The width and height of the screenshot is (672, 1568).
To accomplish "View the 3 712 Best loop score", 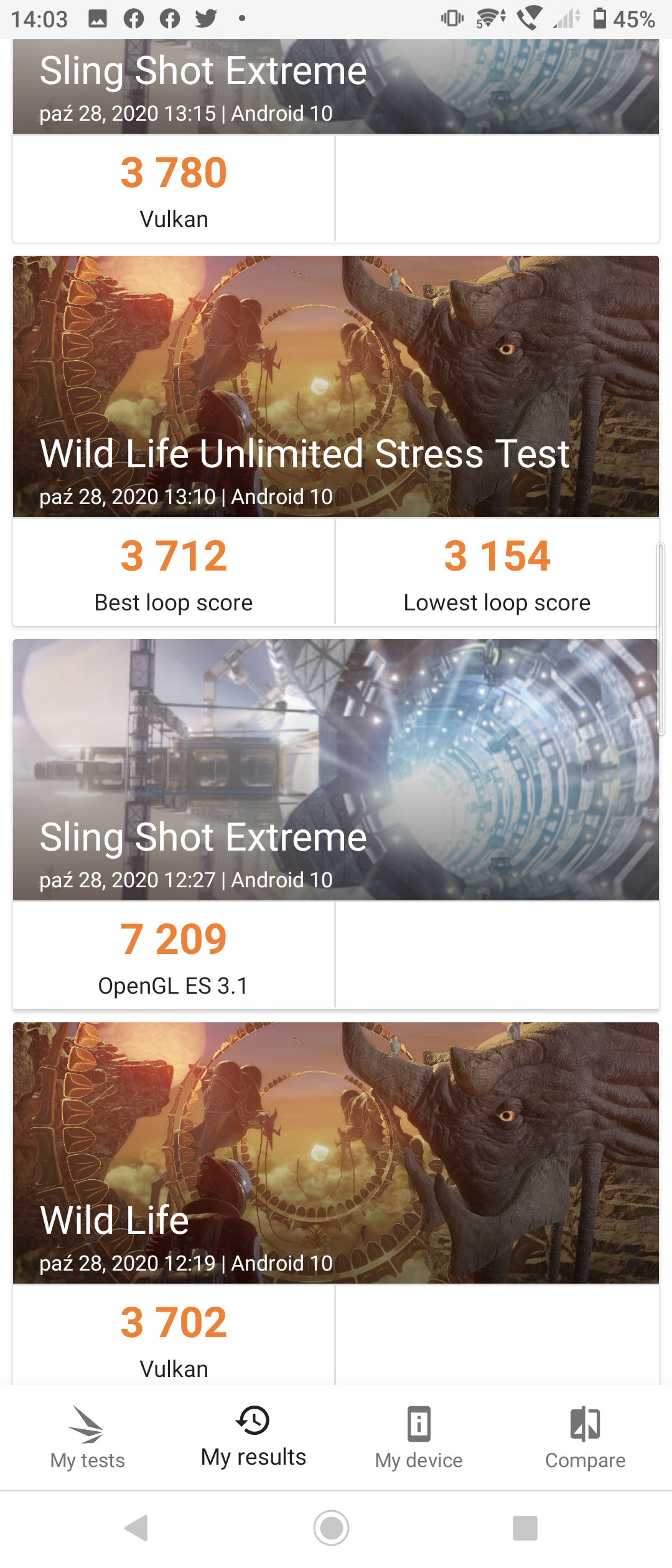I will click(174, 572).
